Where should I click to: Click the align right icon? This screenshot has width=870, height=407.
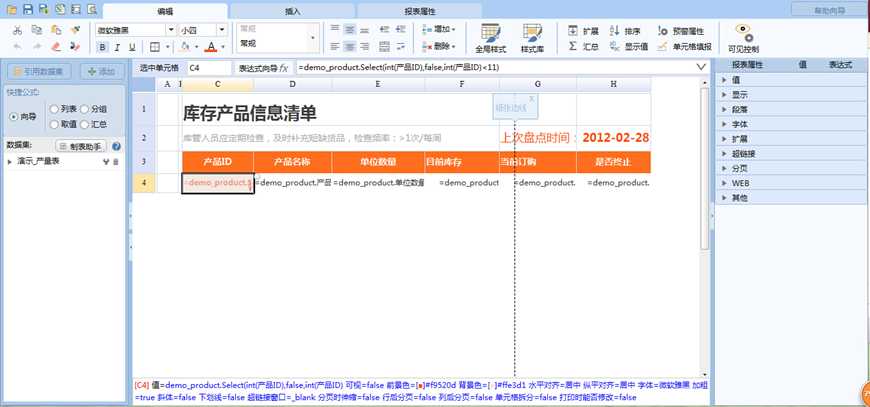[365, 47]
